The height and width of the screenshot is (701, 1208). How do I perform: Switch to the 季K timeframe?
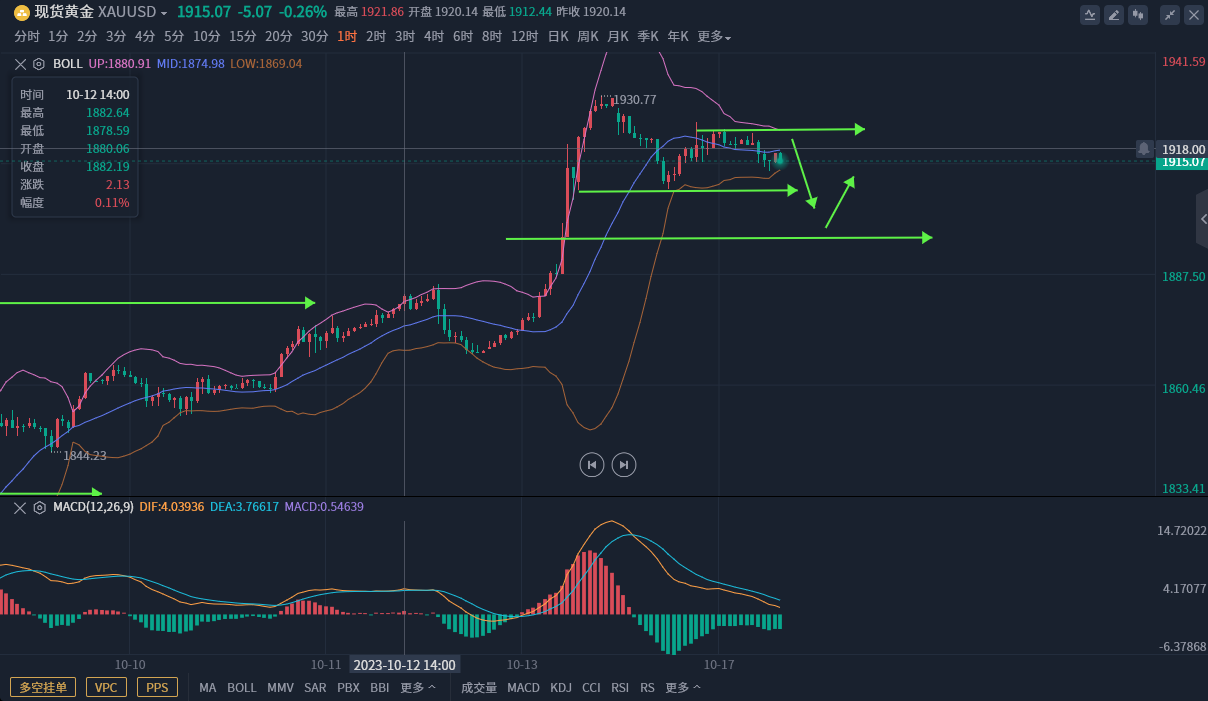[648, 36]
